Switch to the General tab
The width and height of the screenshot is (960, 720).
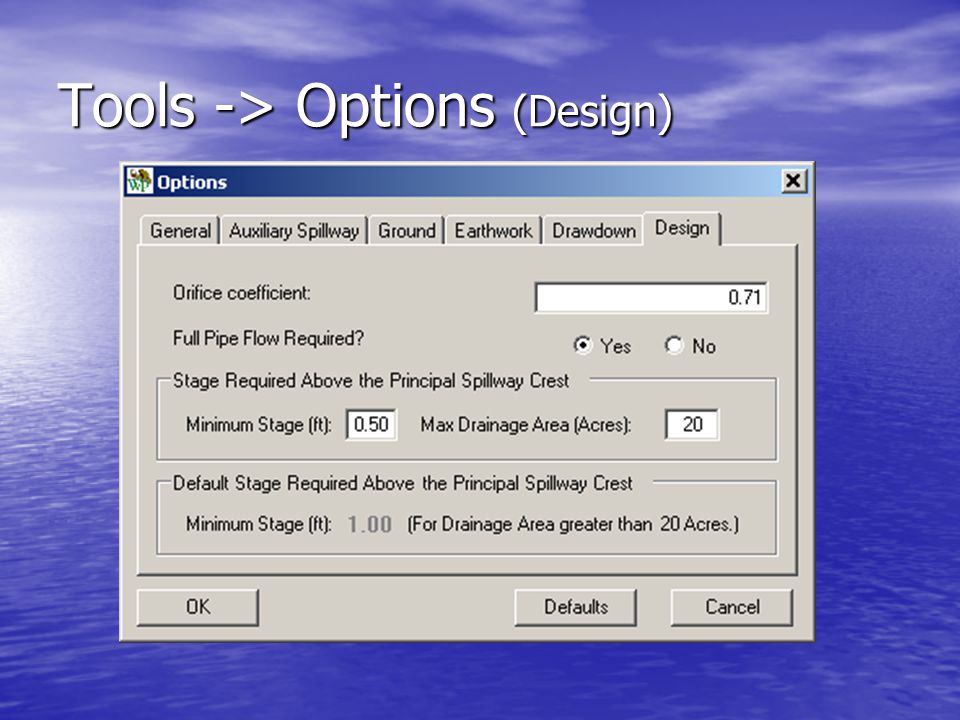[x=180, y=231]
